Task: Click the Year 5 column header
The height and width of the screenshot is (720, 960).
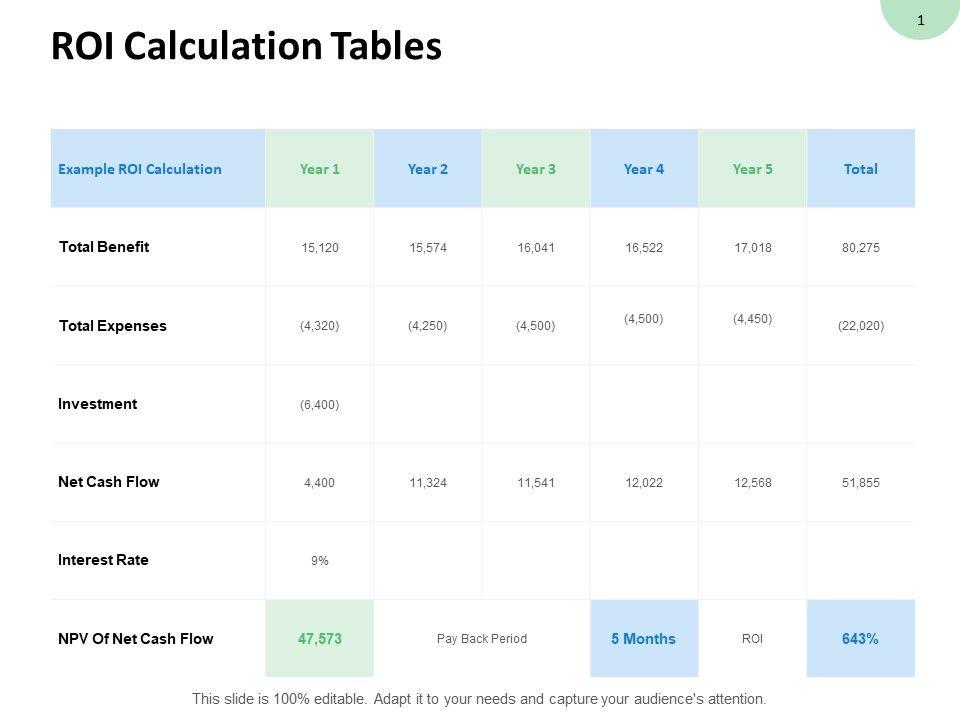Action: tap(752, 169)
